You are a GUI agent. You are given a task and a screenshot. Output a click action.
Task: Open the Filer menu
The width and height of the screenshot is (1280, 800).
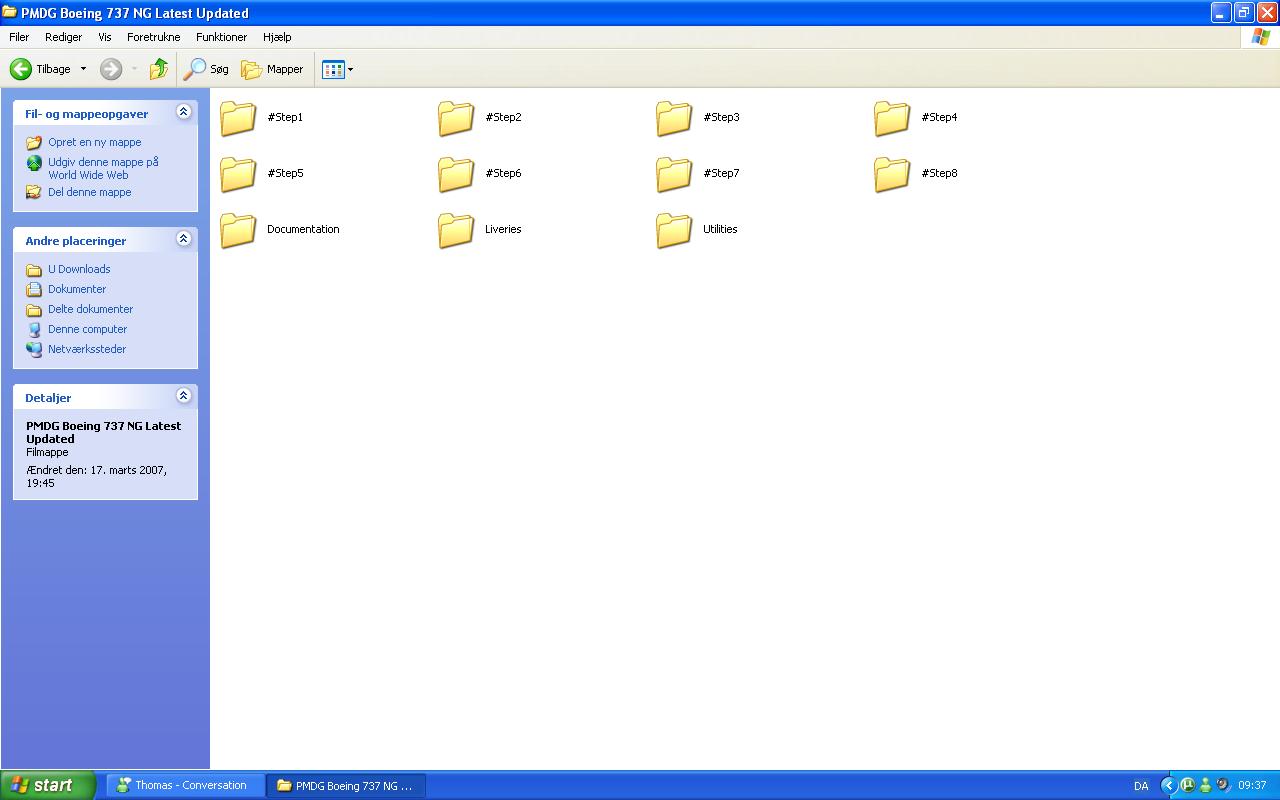(x=19, y=37)
